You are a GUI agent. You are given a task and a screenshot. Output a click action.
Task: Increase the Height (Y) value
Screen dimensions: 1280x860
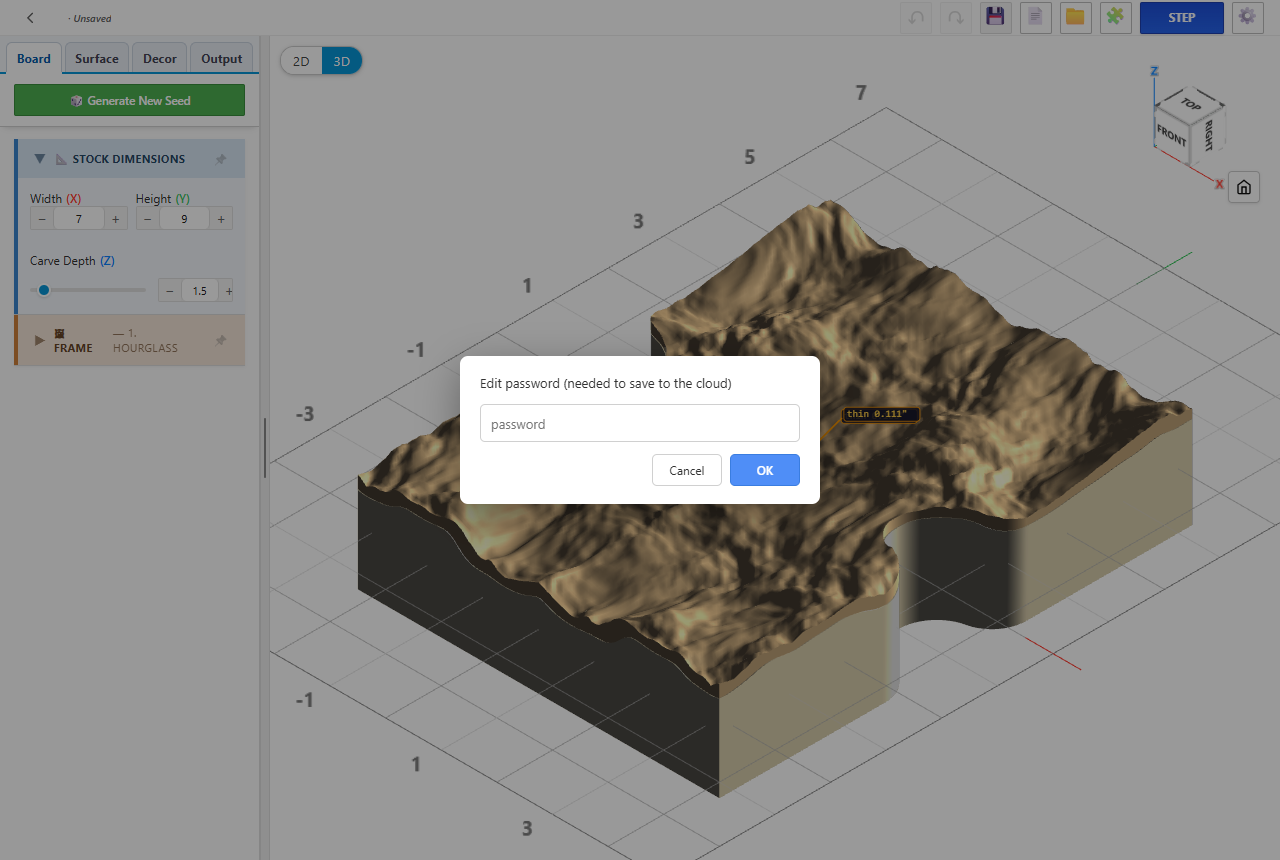[221, 219]
